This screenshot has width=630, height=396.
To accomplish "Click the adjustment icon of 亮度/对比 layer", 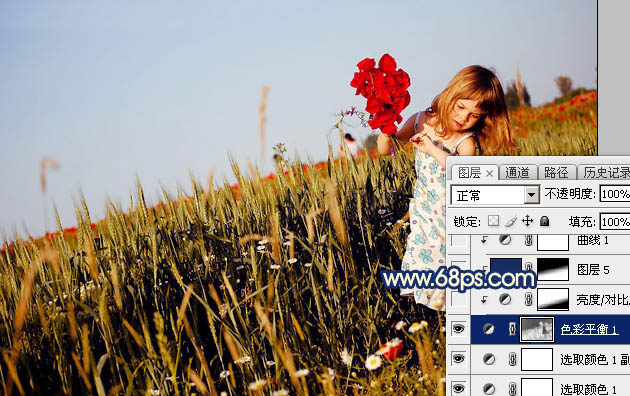I will click(505, 299).
